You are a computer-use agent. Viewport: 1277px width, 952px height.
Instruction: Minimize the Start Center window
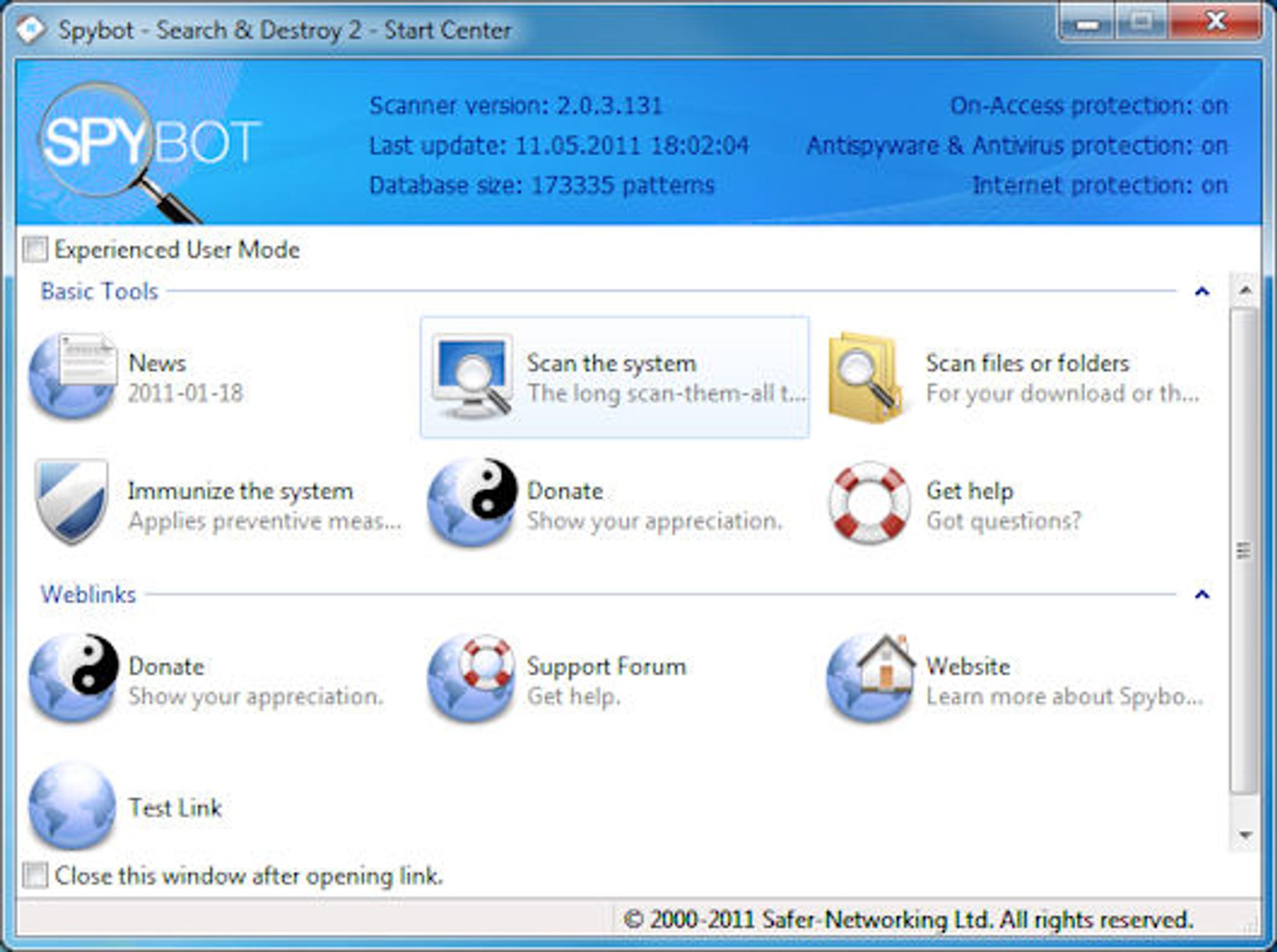coord(1087,24)
